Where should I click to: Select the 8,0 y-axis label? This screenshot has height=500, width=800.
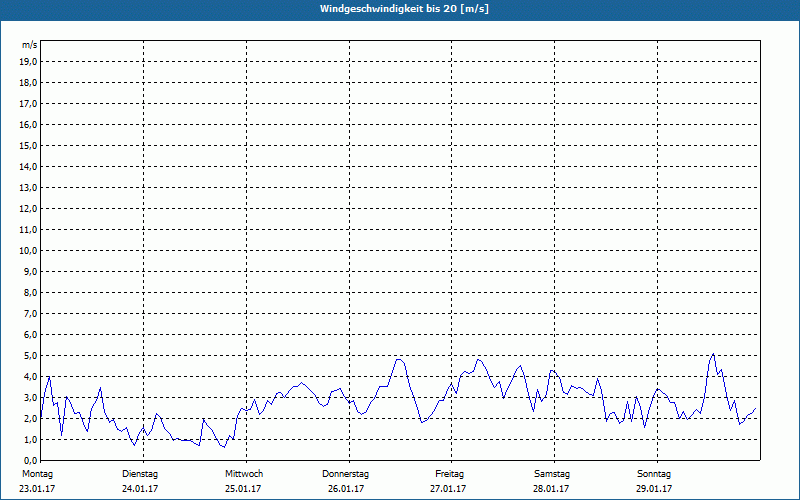[30, 292]
